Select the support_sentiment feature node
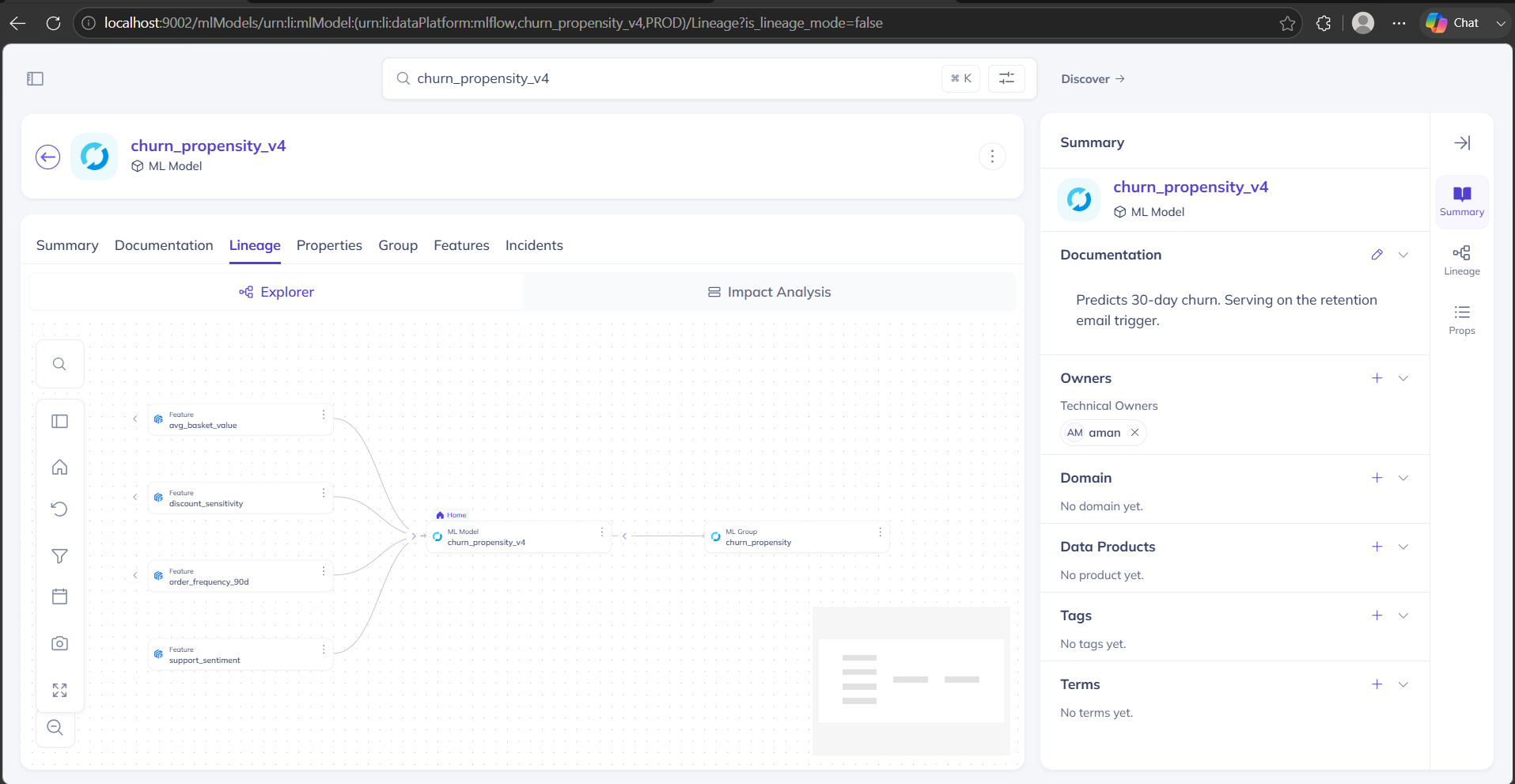Viewport: 1515px width, 784px height. point(241,655)
